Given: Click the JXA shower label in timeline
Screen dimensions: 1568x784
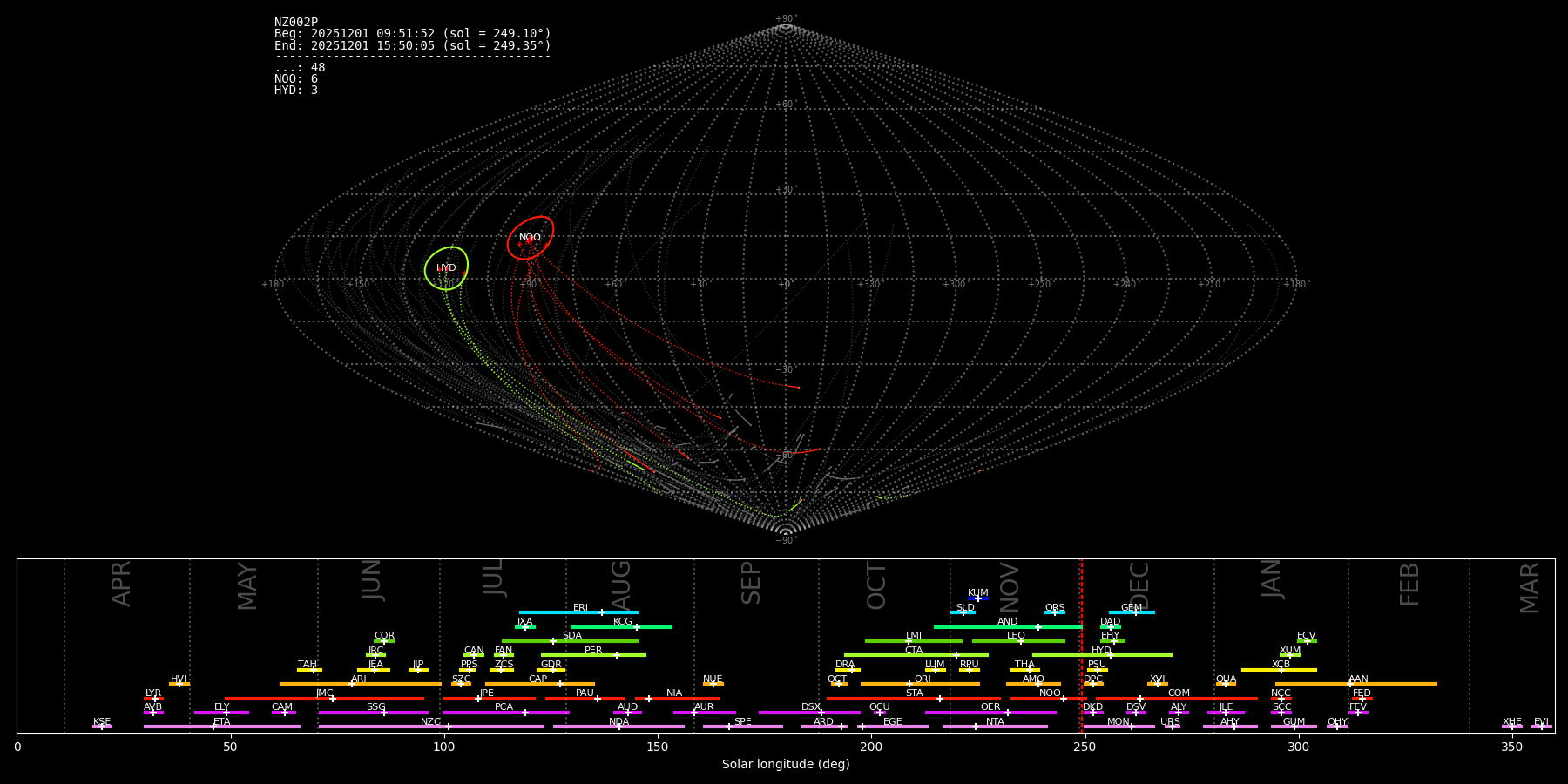Looking at the screenshot, I should point(524,622).
